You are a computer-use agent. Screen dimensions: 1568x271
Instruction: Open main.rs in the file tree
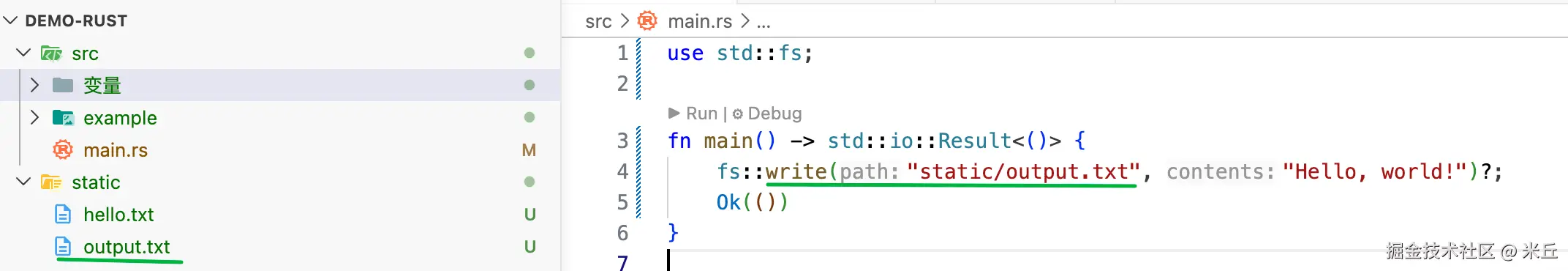click(x=116, y=150)
